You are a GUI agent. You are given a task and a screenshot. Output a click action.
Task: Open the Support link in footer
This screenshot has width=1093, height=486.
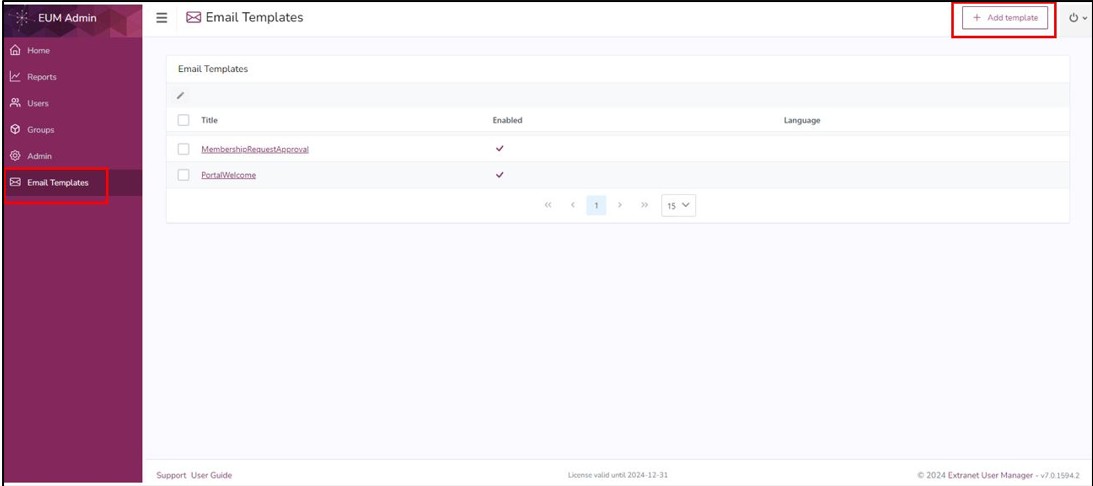point(171,476)
